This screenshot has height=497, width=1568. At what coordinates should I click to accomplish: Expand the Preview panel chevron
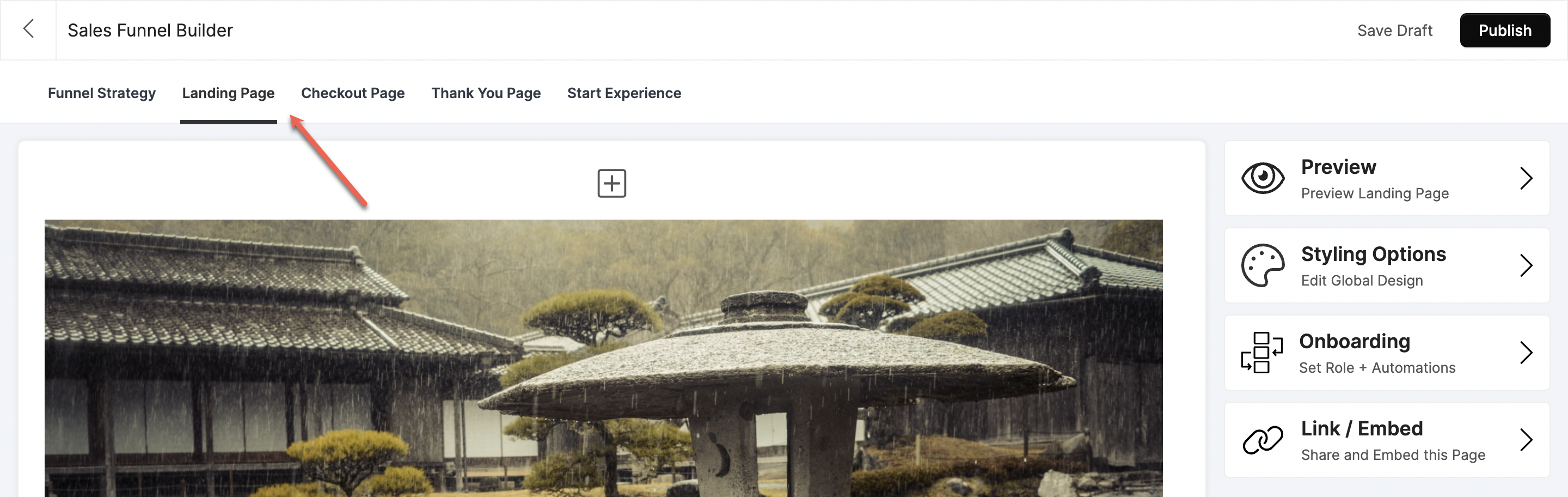tap(1526, 178)
